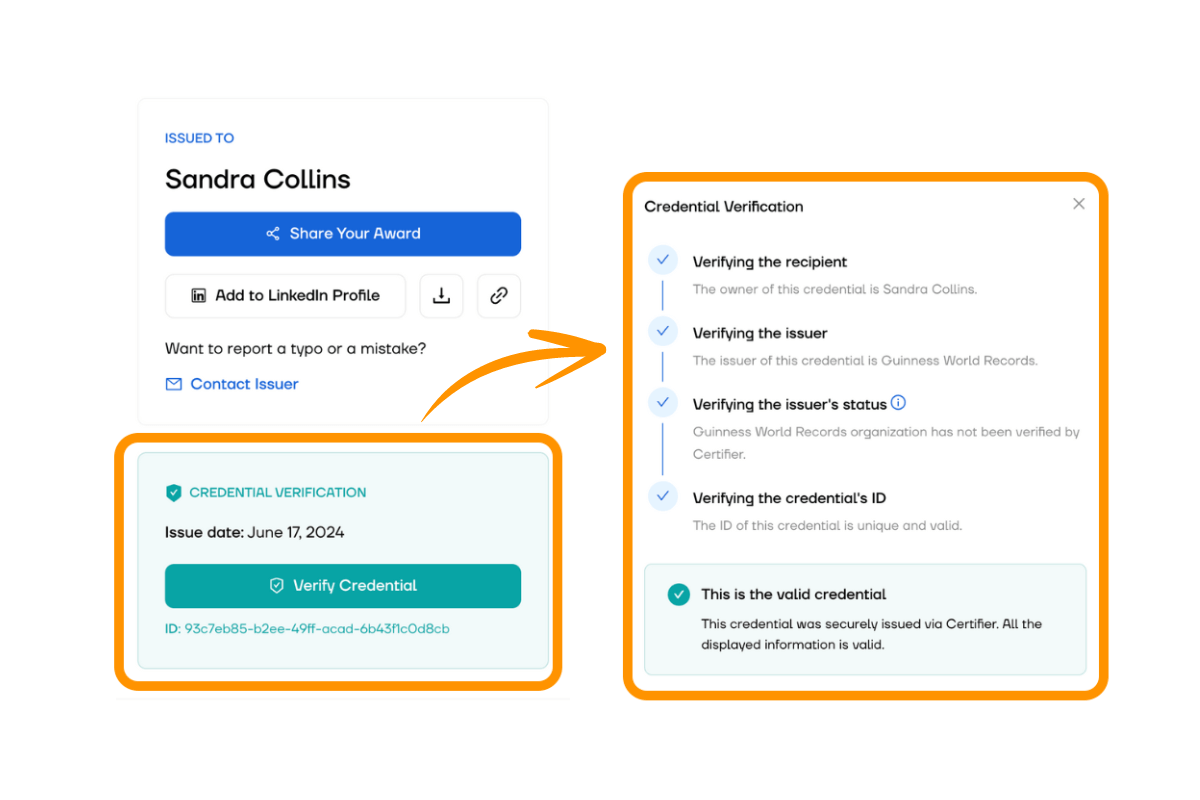Click the ISSUED TO label
Viewport: 1200px width, 800px height.
[x=200, y=138]
